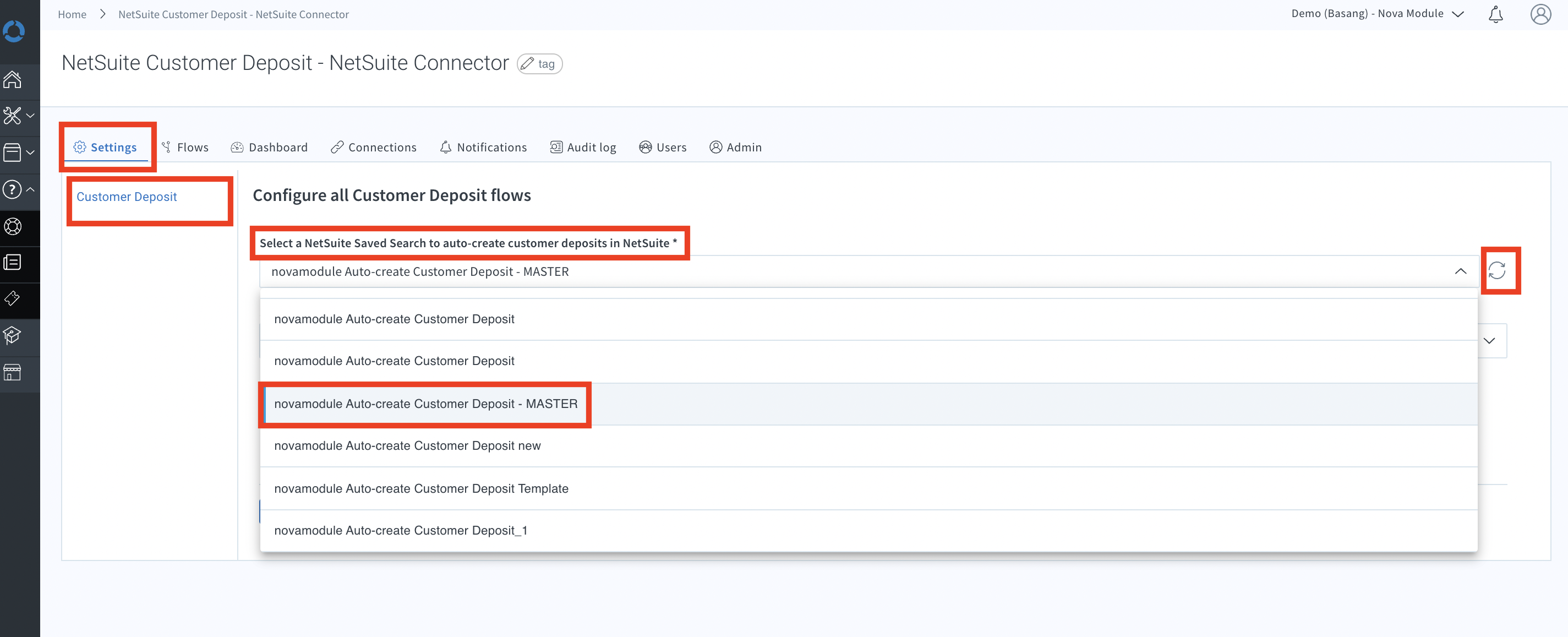Open the Marketplace storefront icon in the sidebar
Screen dimensions: 1568x637
click(x=12, y=372)
